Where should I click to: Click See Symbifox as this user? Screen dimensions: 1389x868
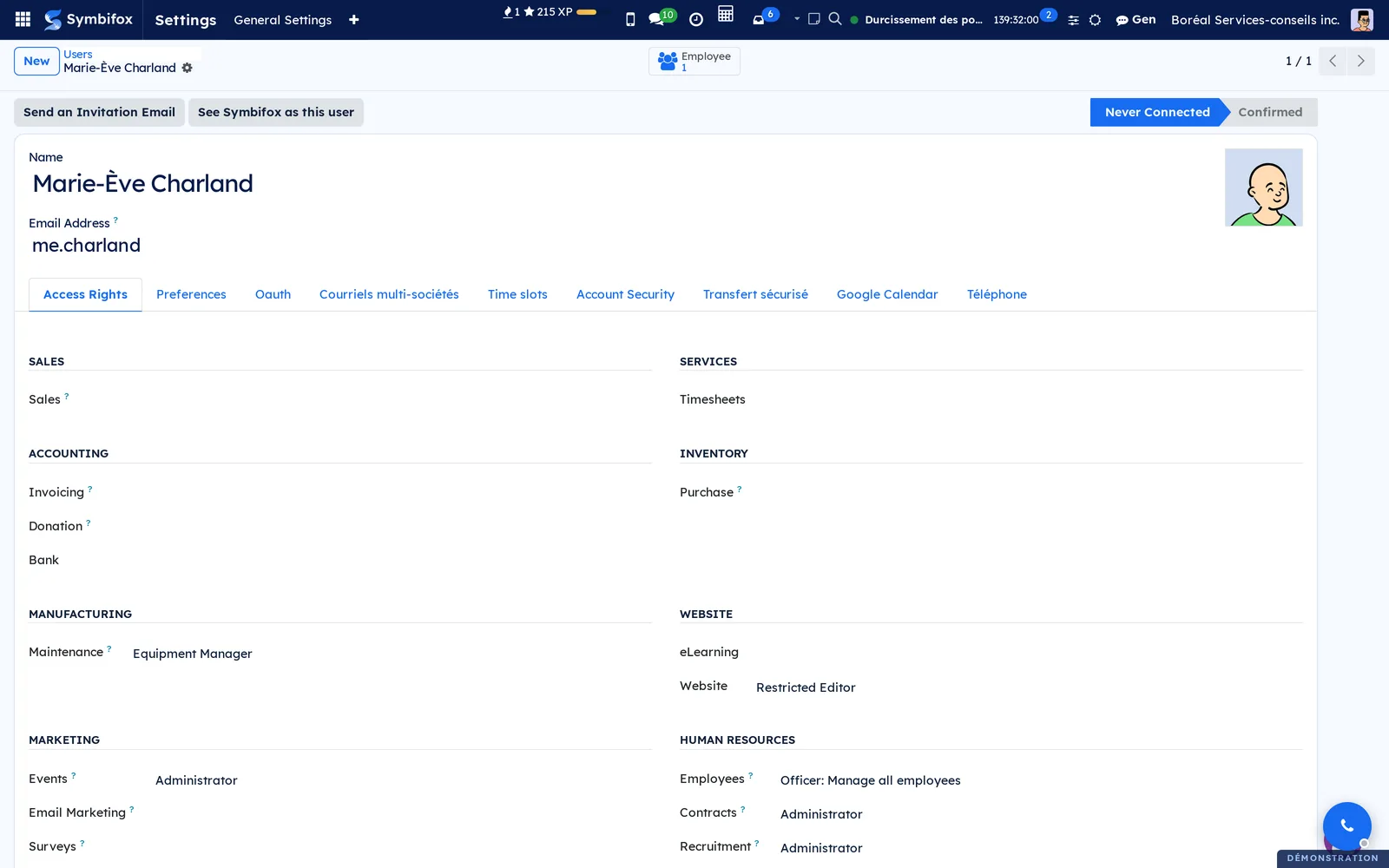tap(276, 112)
